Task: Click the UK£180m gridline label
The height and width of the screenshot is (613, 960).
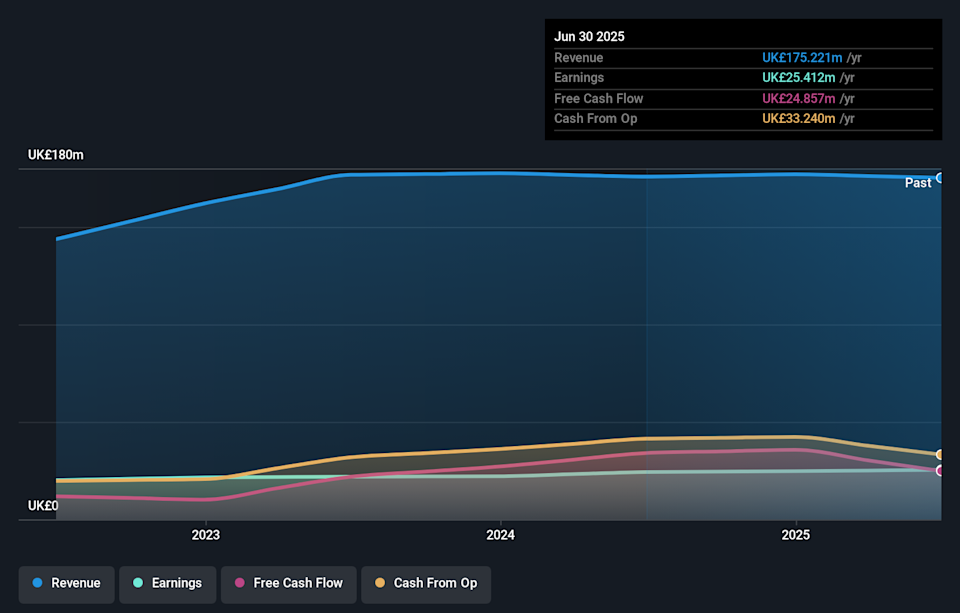Action: 54,154
